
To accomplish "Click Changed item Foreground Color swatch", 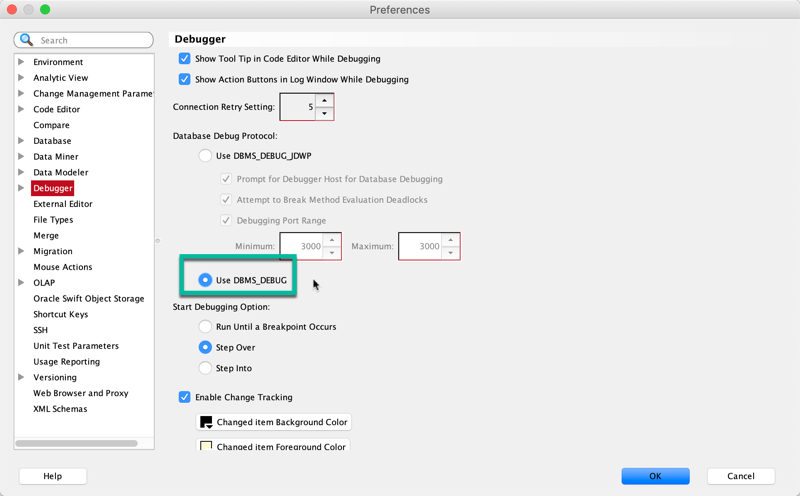I will [206, 445].
